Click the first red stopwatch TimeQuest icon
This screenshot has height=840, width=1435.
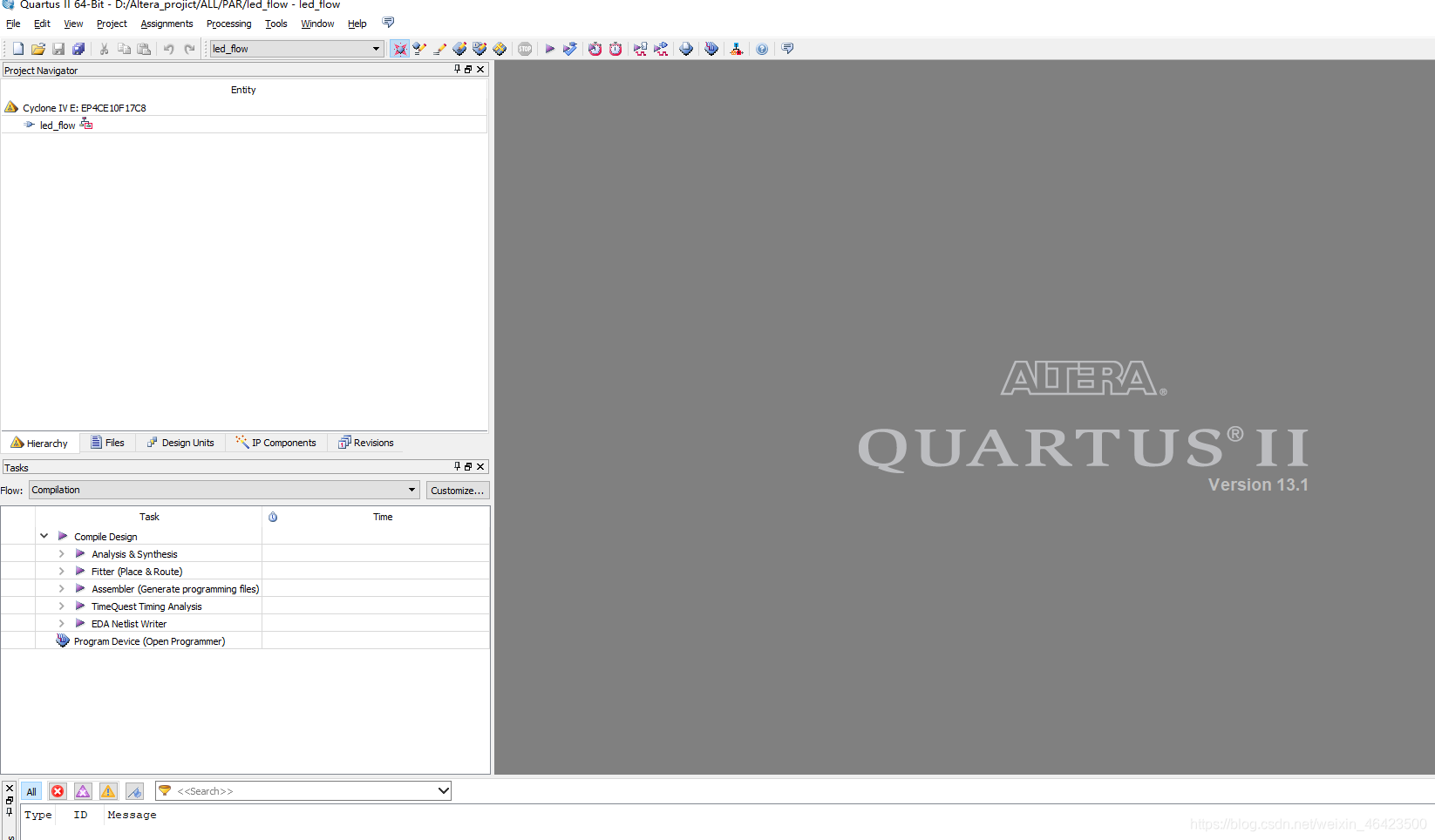tap(595, 49)
